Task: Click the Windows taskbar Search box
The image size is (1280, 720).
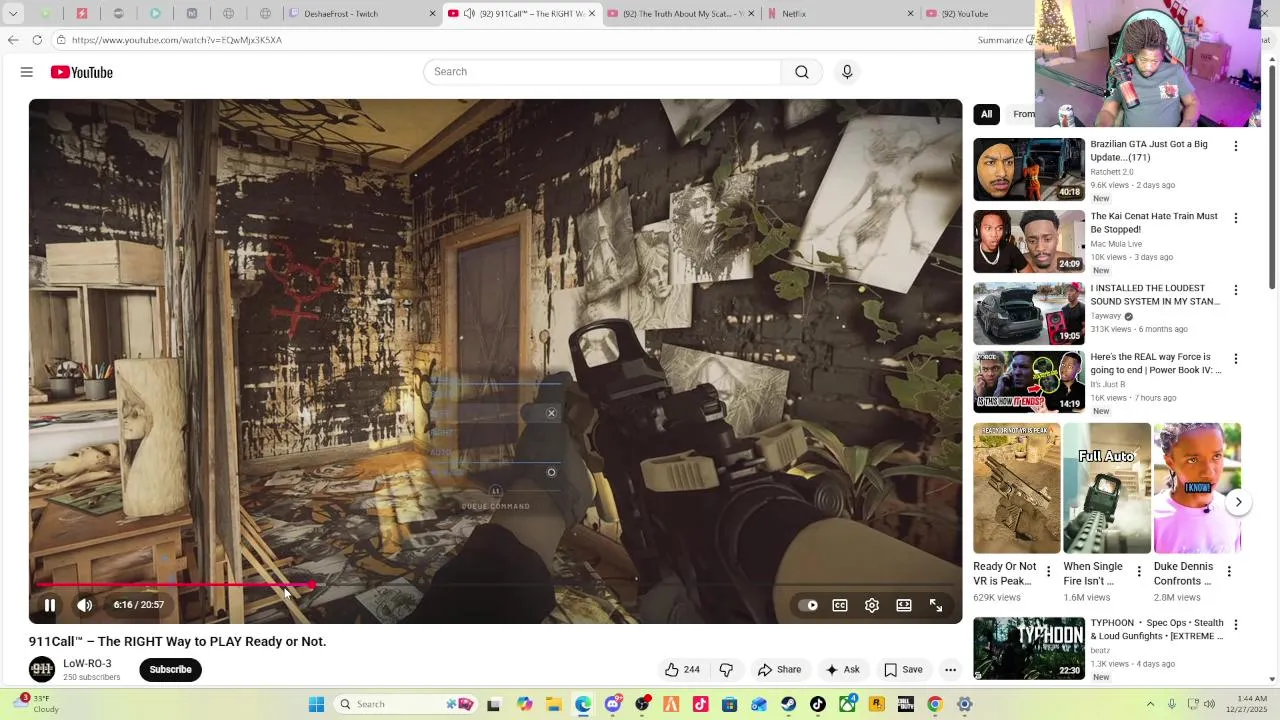Action: click(x=406, y=705)
